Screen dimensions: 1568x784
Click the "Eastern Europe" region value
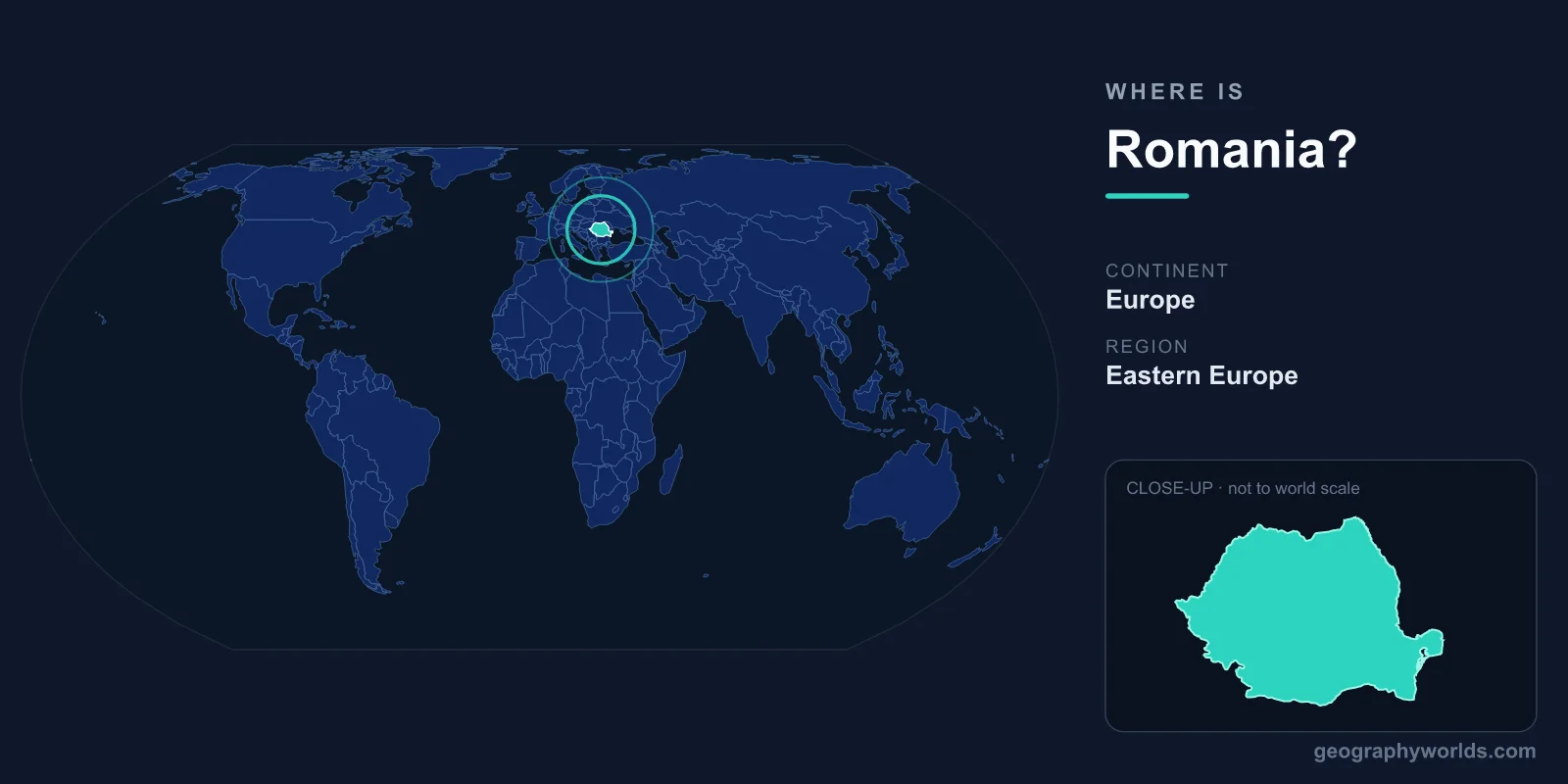click(x=1201, y=375)
